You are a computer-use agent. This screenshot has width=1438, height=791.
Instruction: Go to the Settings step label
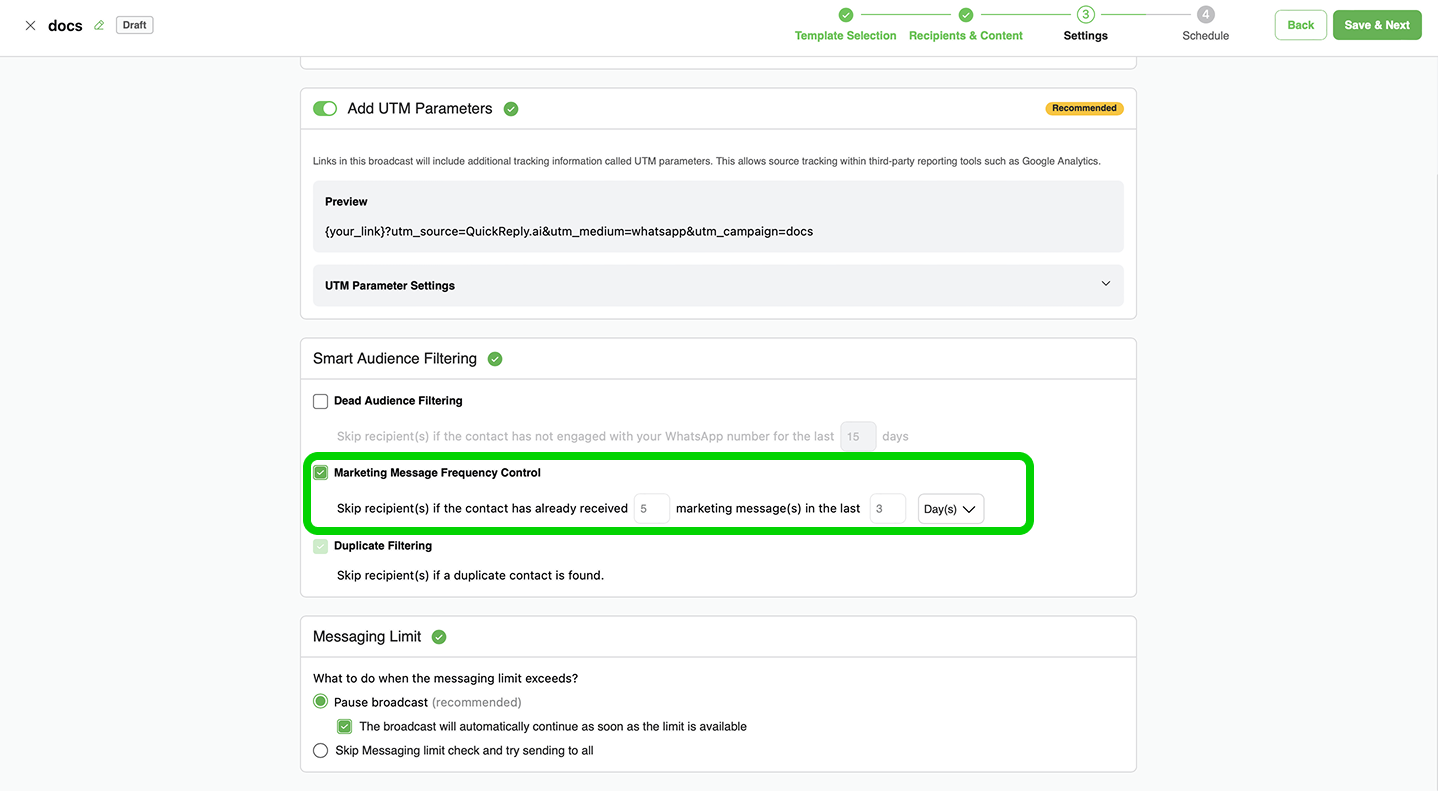(x=1085, y=36)
